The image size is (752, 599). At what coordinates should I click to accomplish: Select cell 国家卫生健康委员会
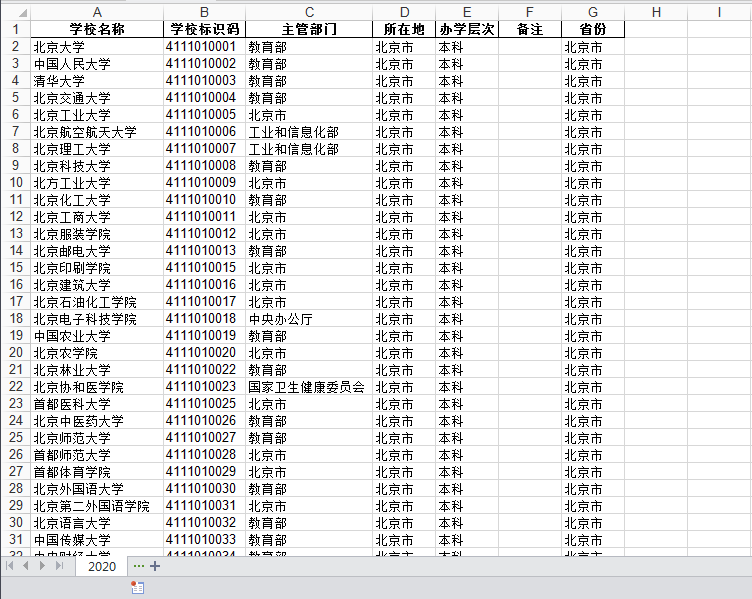(309, 387)
